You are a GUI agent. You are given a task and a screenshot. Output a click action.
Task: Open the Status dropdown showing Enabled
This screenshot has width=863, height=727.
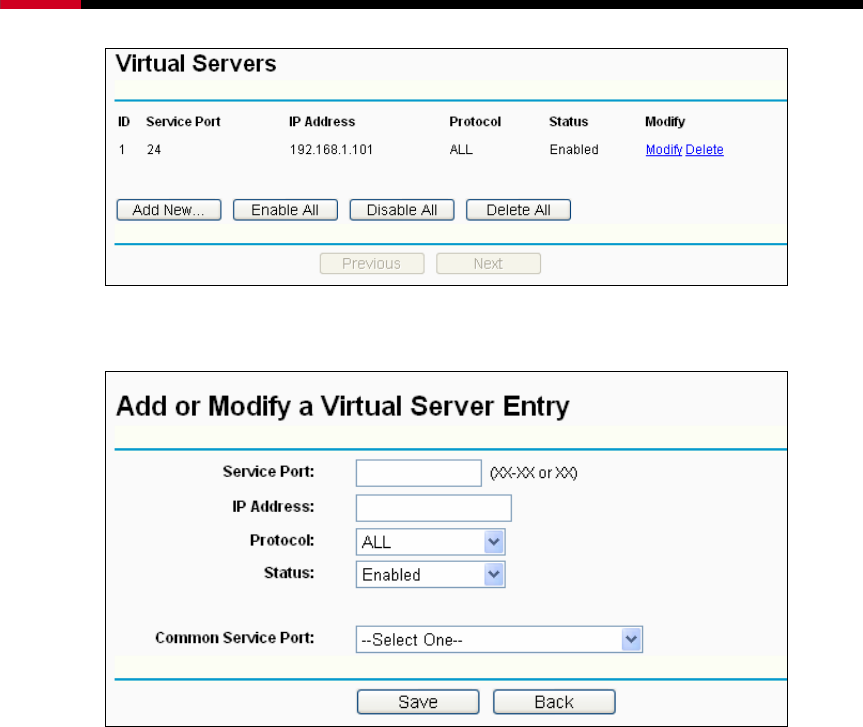click(430, 575)
